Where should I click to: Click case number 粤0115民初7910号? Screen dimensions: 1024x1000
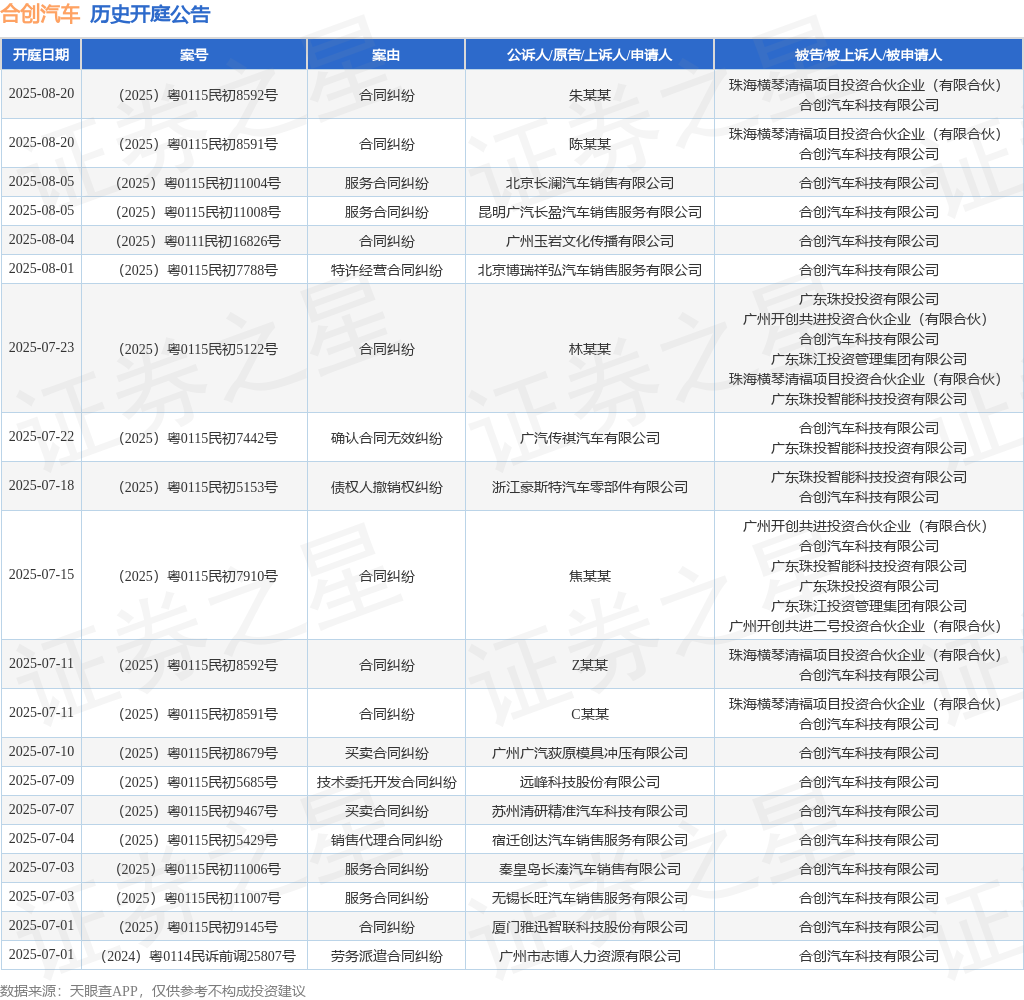[x=198, y=576]
